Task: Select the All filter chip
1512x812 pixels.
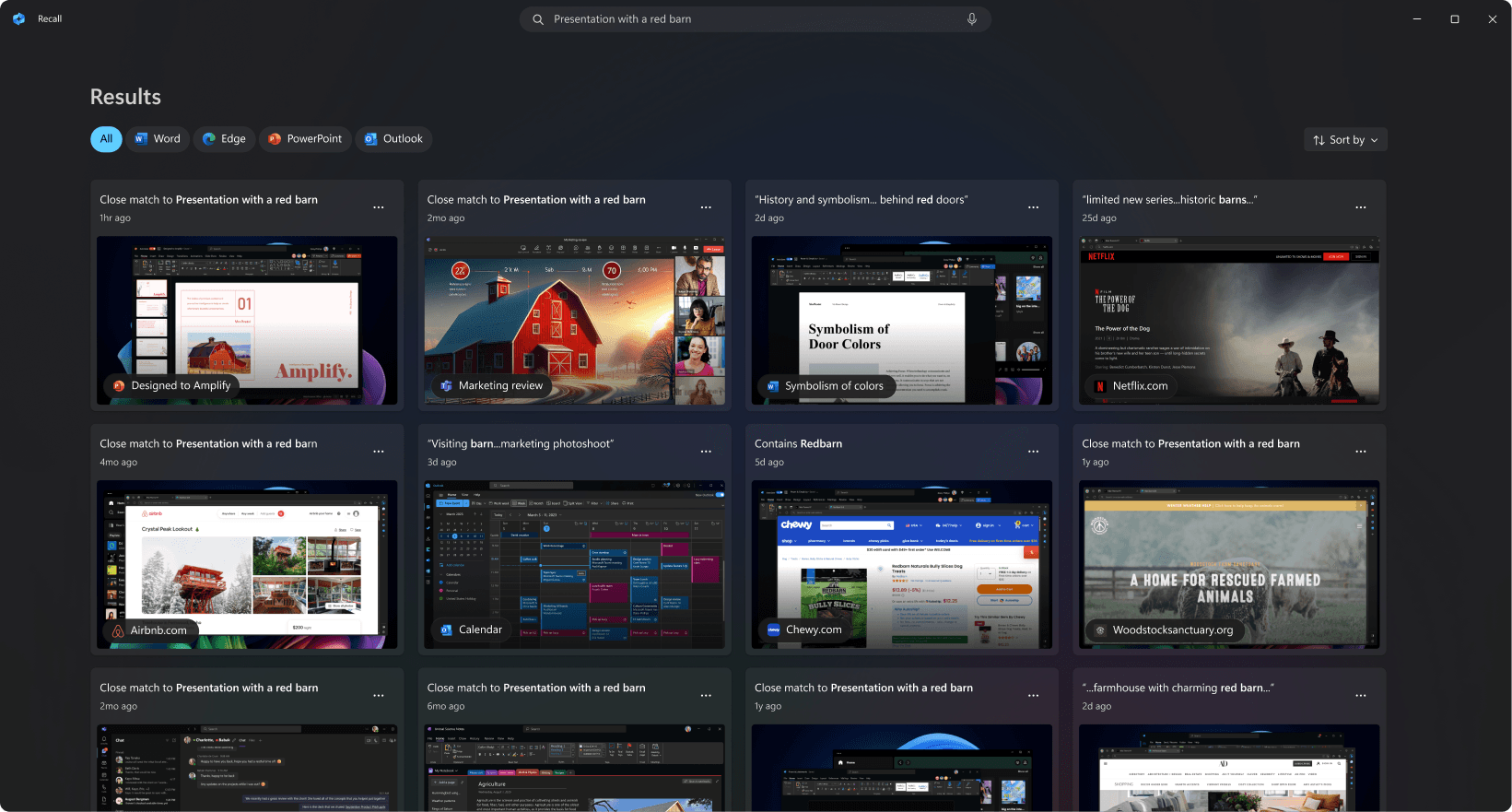Action: point(106,139)
